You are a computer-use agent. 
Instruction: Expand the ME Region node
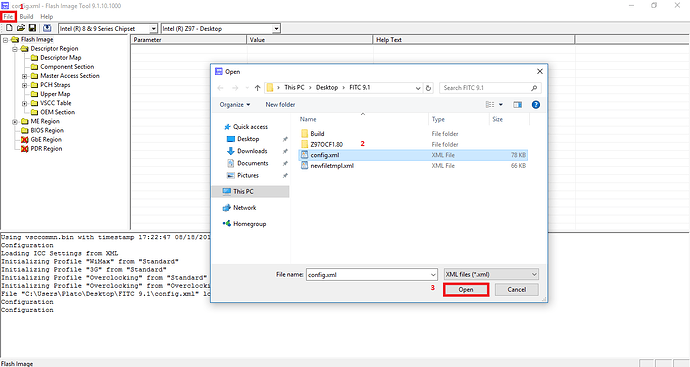[15, 121]
